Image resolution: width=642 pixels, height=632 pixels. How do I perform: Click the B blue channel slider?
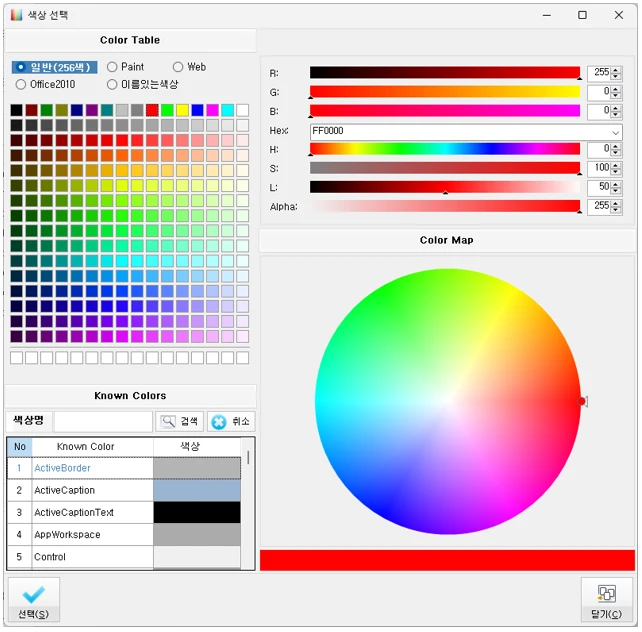[x=445, y=111]
